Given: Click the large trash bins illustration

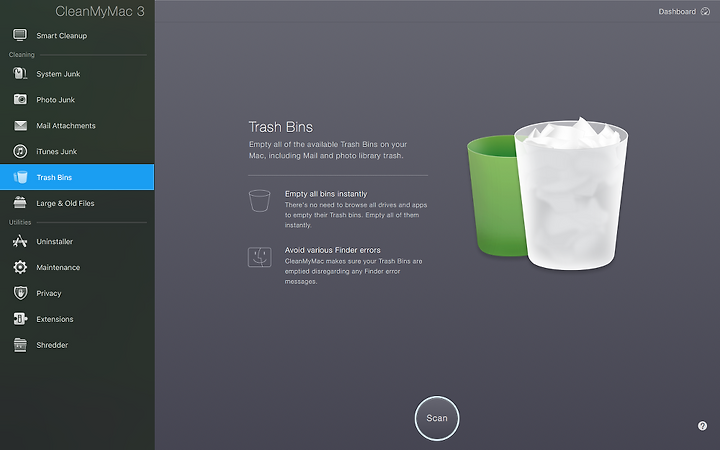Looking at the screenshot, I should point(547,194).
